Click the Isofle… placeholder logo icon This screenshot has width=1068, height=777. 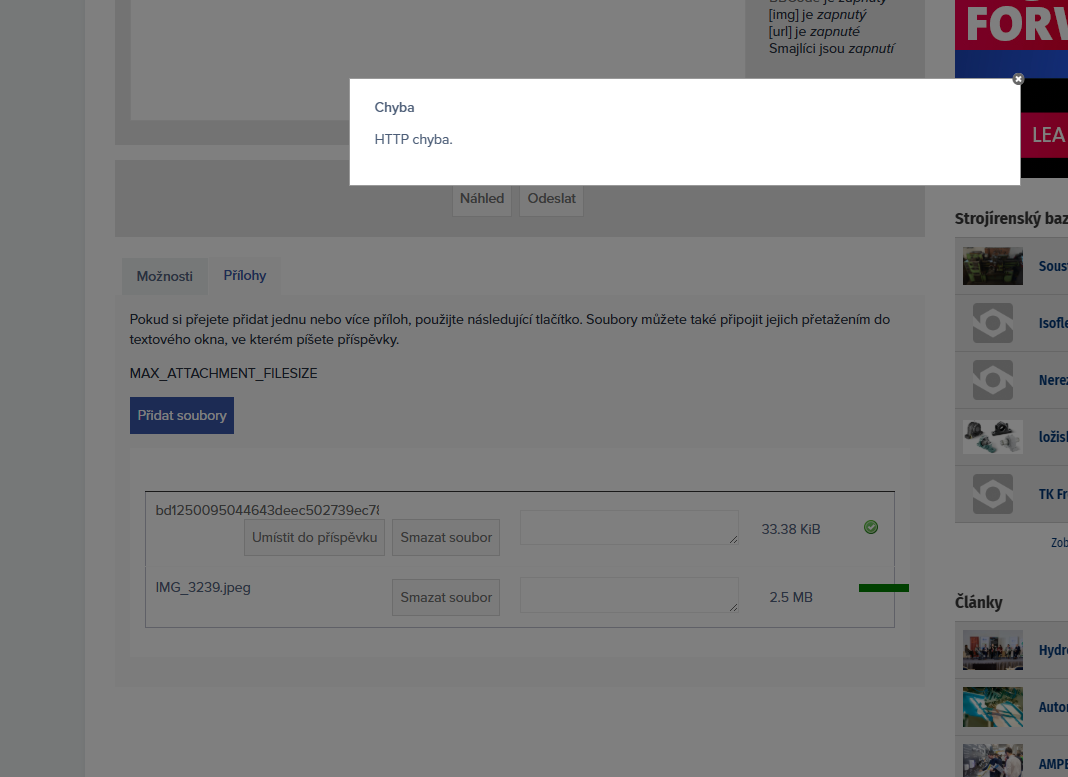992,323
